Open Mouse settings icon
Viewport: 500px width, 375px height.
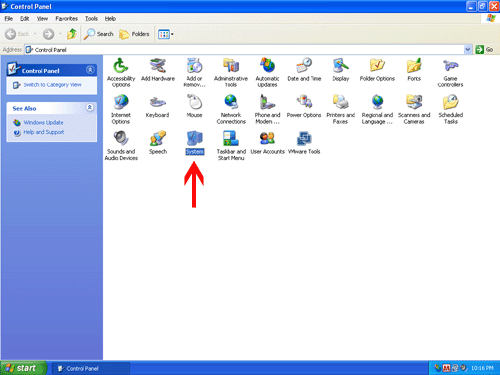click(194, 102)
